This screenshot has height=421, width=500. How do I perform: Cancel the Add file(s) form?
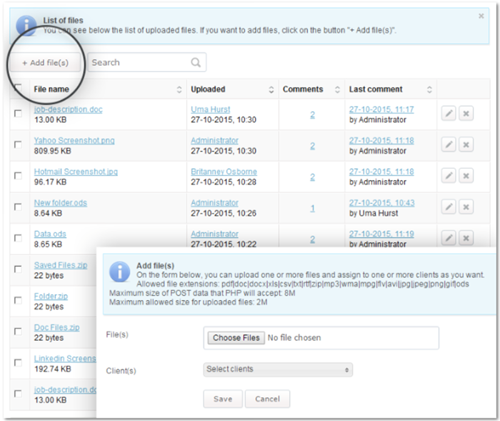tap(267, 399)
